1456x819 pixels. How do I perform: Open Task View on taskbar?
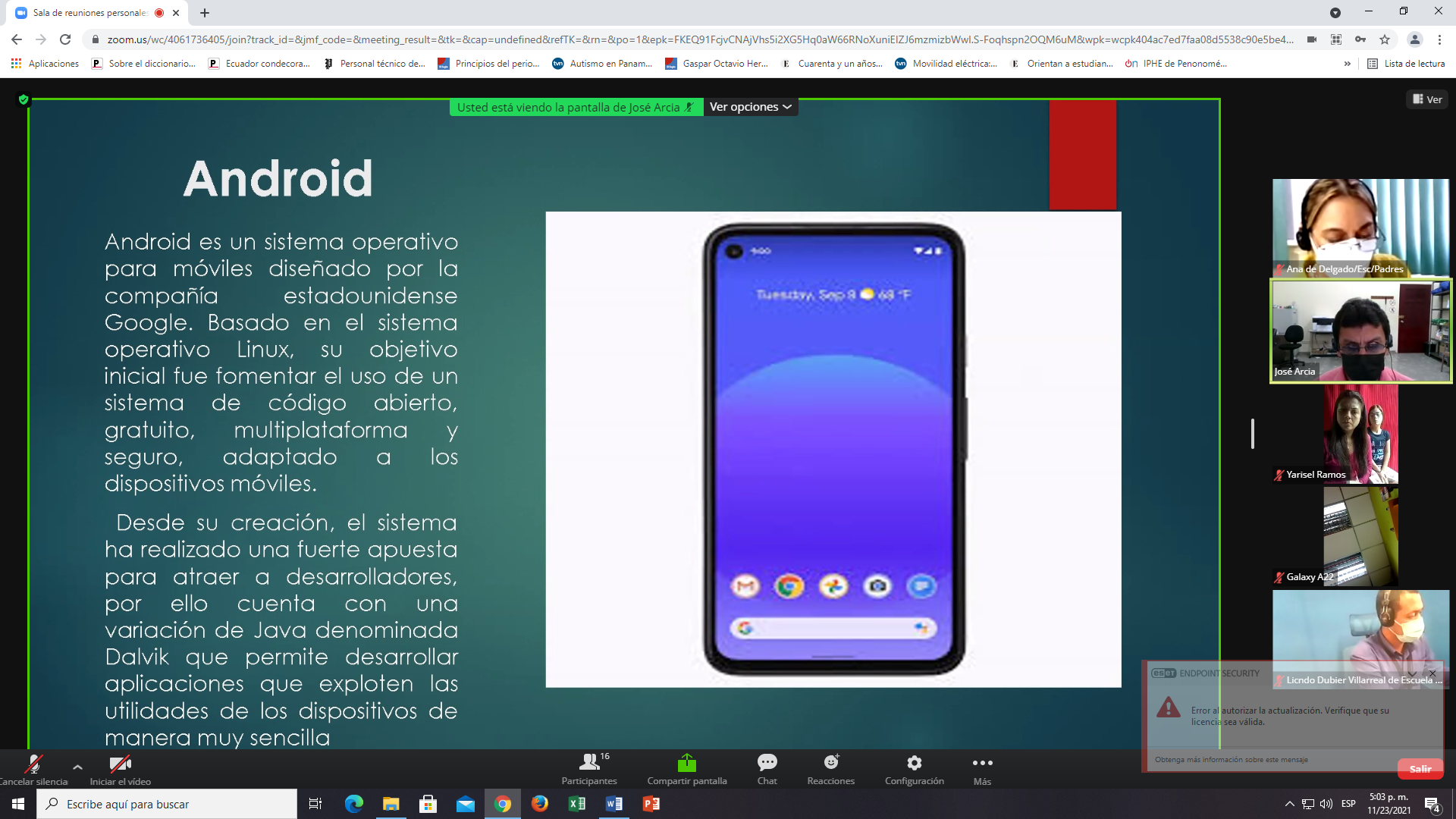315,804
